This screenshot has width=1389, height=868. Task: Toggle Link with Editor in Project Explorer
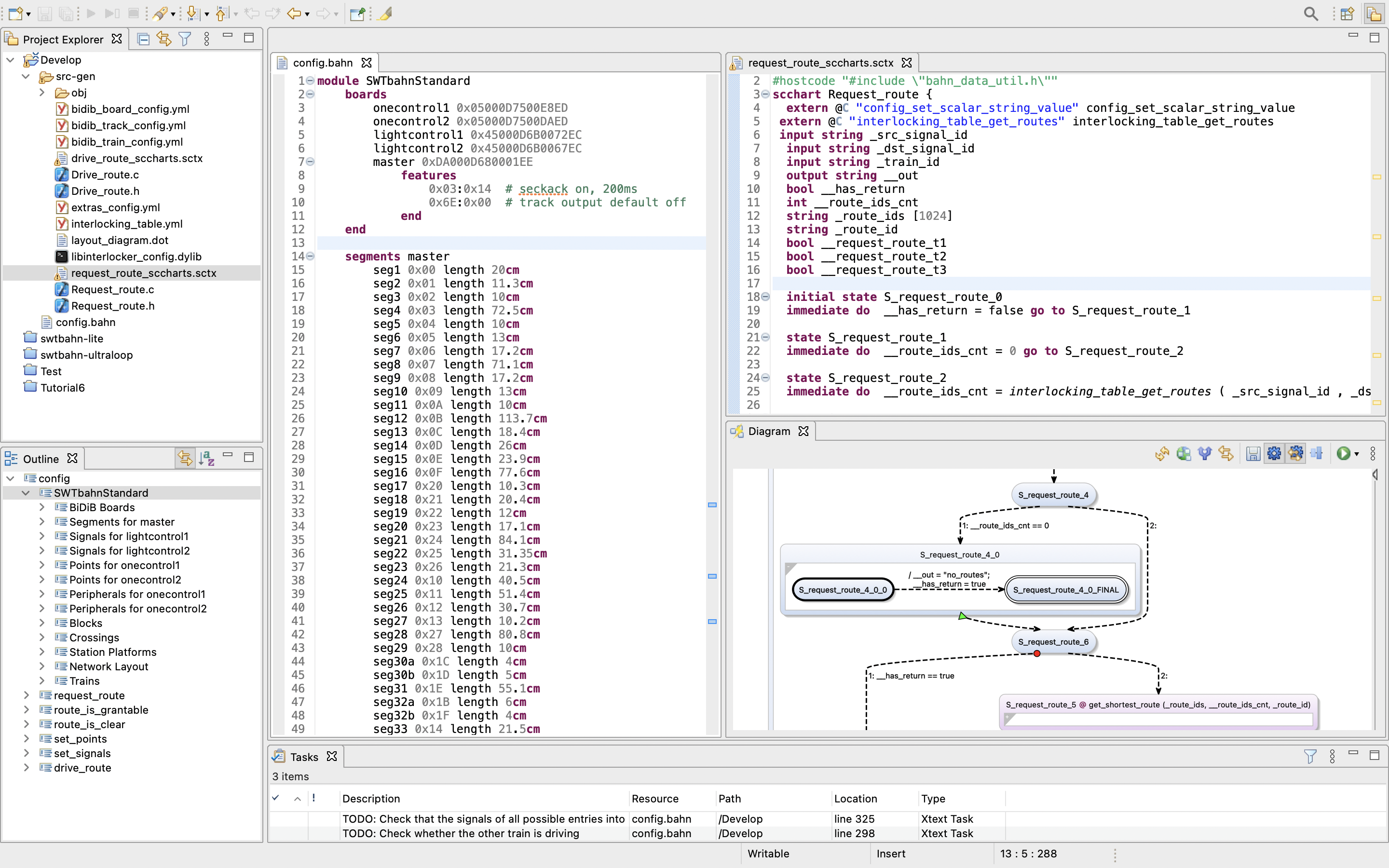[164, 39]
